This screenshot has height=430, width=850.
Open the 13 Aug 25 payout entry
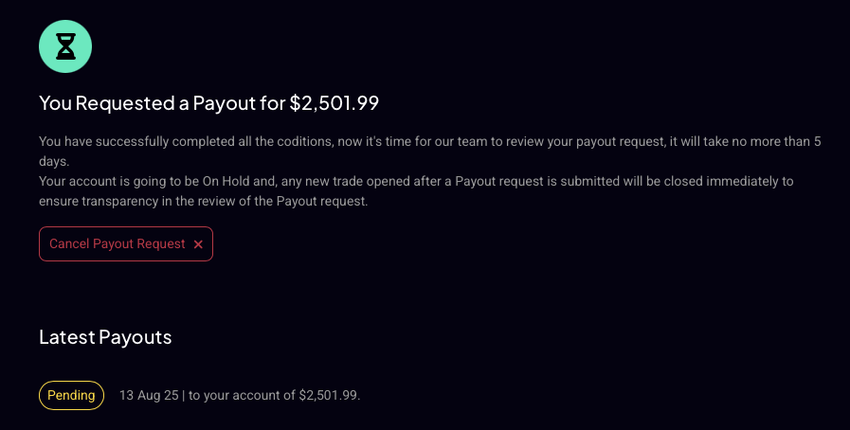pos(239,395)
